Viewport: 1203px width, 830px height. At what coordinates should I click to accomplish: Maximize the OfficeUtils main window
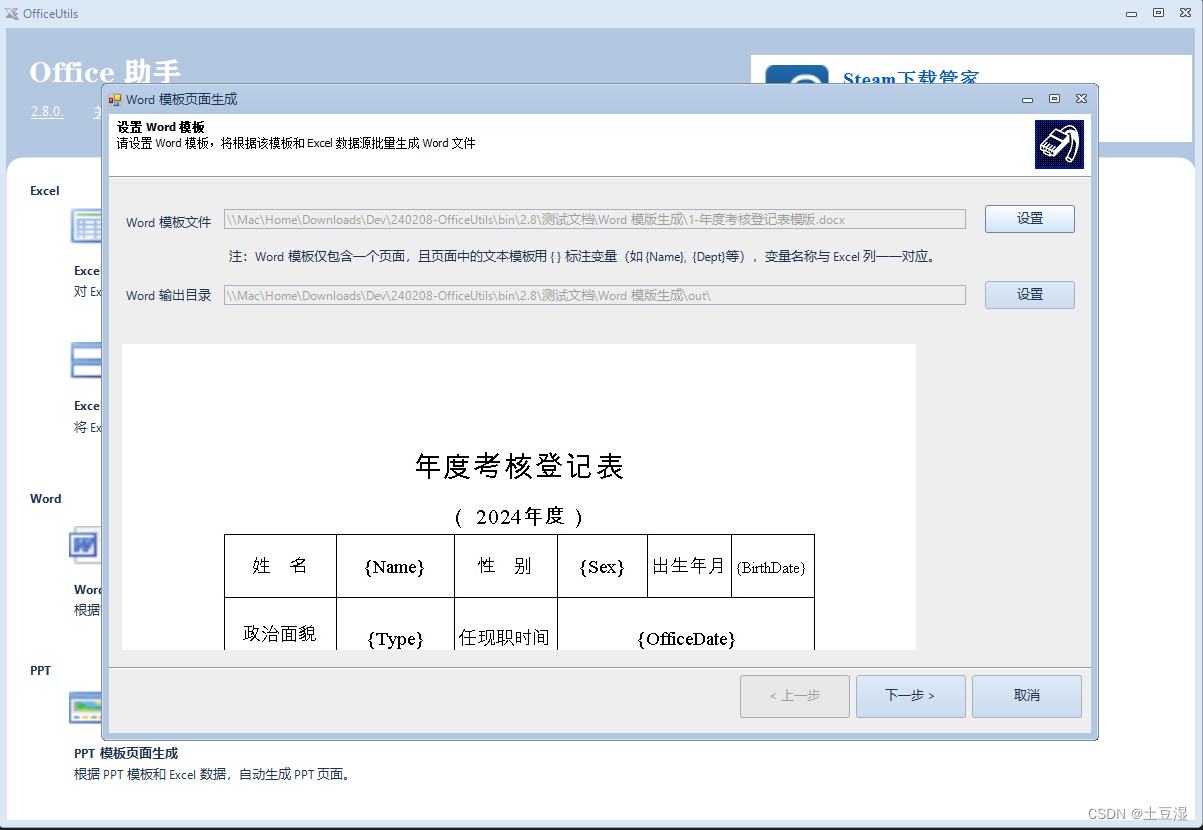click(x=1158, y=13)
